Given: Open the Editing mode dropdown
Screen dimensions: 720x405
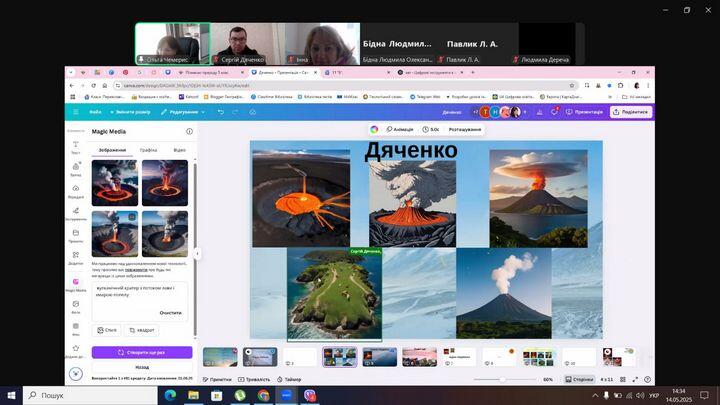Looking at the screenshot, I should click(183, 112).
